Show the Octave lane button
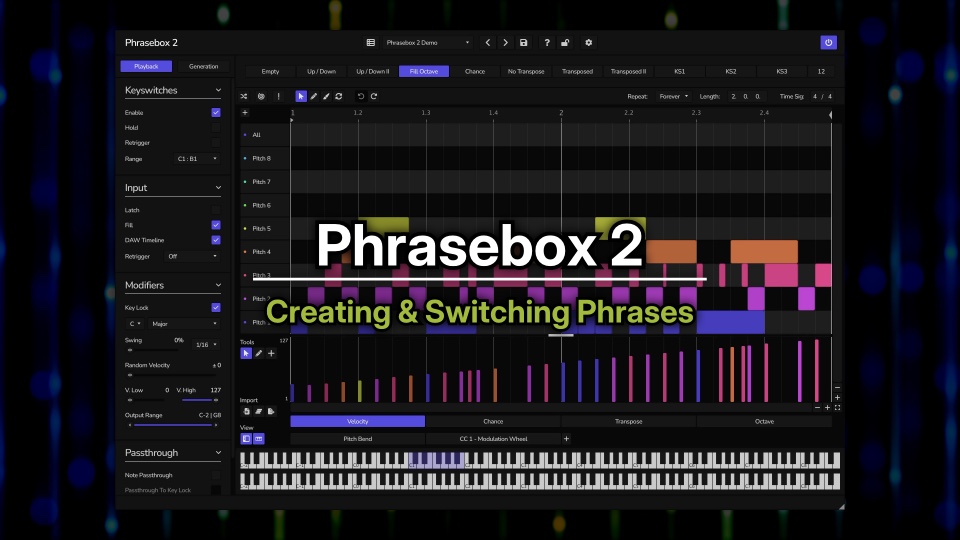Image resolution: width=960 pixels, height=540 pixels. (x=764, y=421)
